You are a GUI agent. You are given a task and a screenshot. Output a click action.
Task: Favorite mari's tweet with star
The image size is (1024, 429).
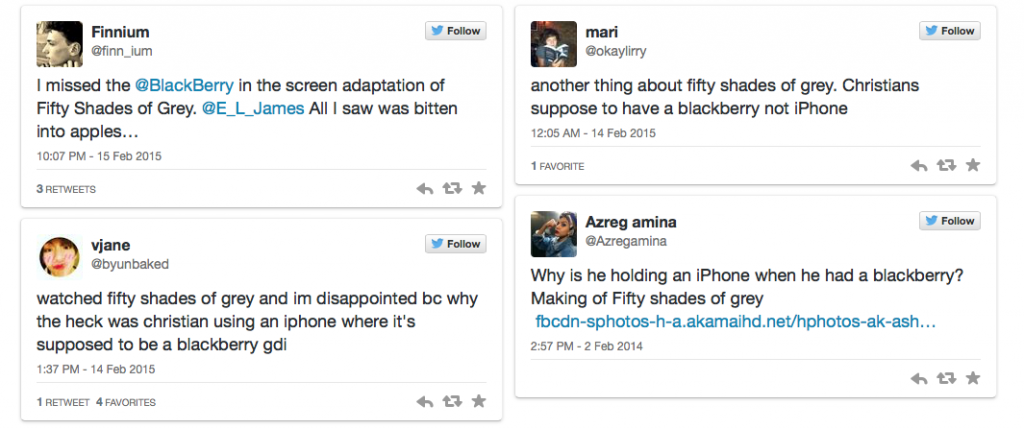973,166
